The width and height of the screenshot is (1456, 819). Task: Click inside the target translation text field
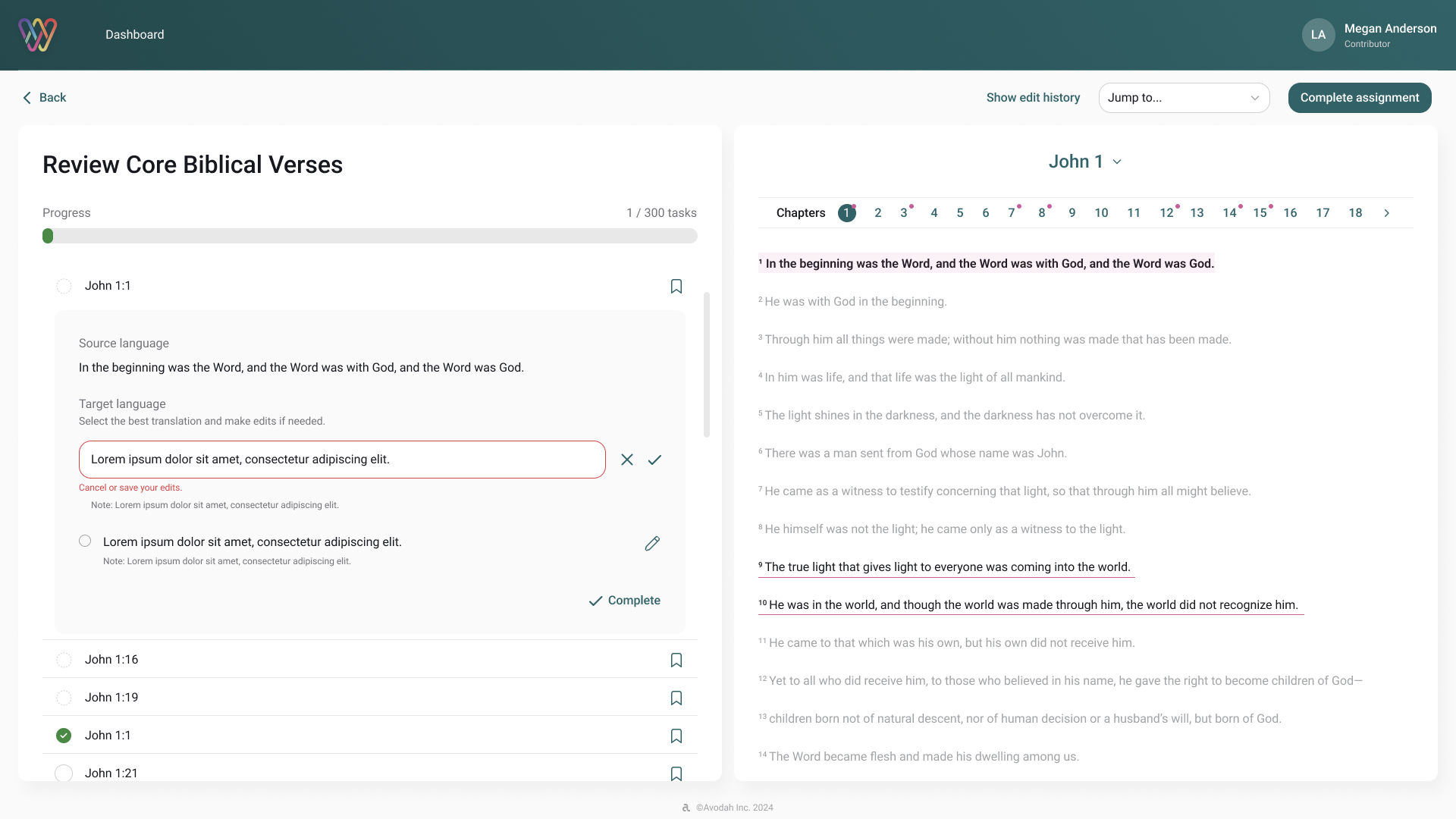(342, 460)
